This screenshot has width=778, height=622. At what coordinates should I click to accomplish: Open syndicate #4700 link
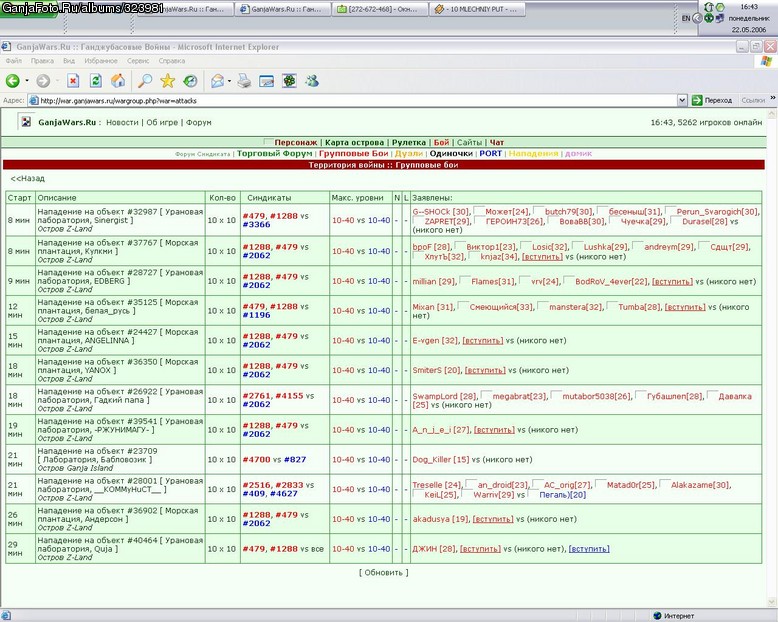[x=257, y=460]
